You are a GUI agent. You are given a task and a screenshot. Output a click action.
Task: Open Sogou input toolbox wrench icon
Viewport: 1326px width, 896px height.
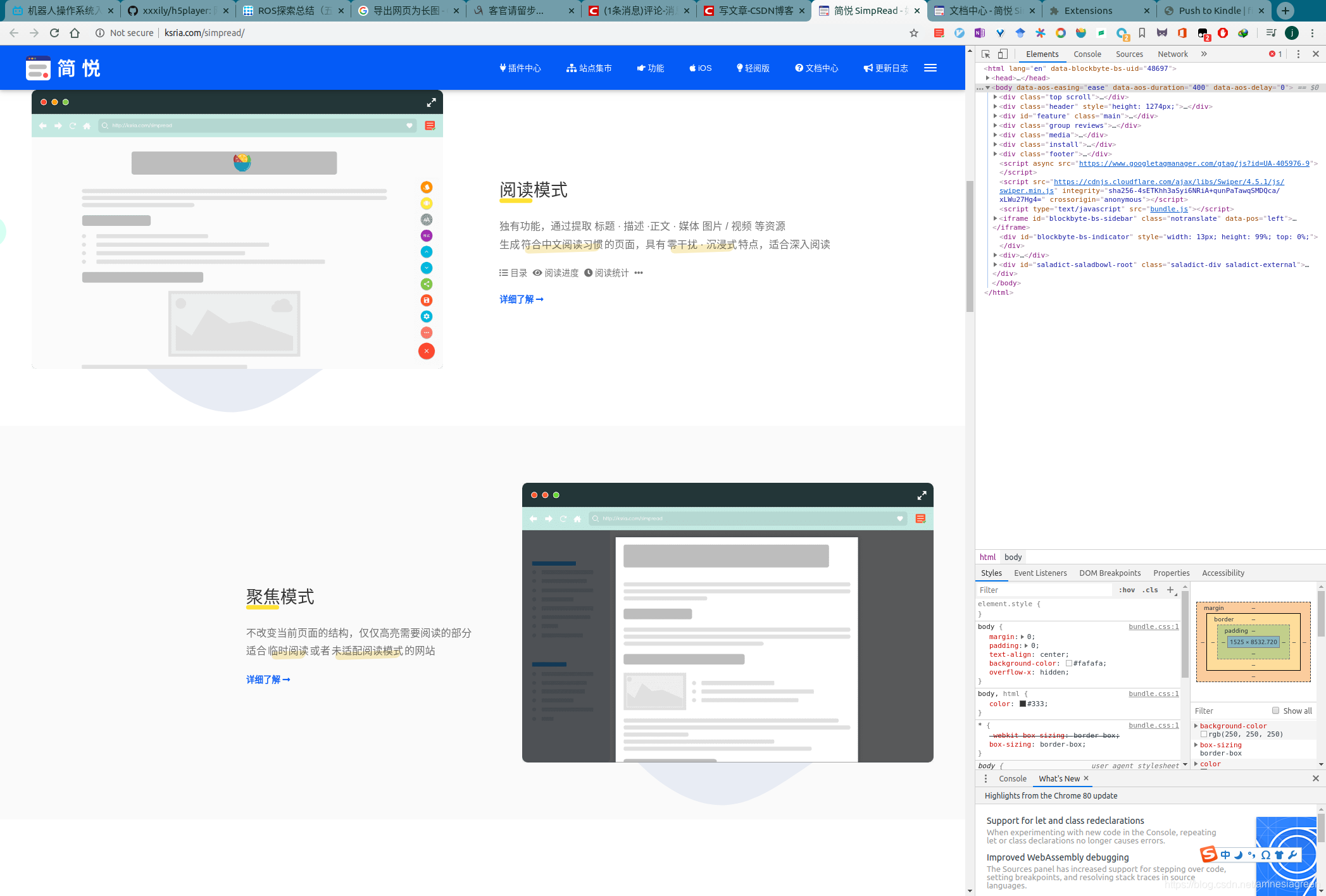tap(1292, 855)
